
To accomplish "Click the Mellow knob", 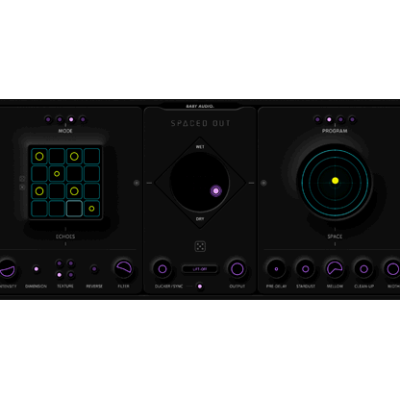I will click(335, 269).
